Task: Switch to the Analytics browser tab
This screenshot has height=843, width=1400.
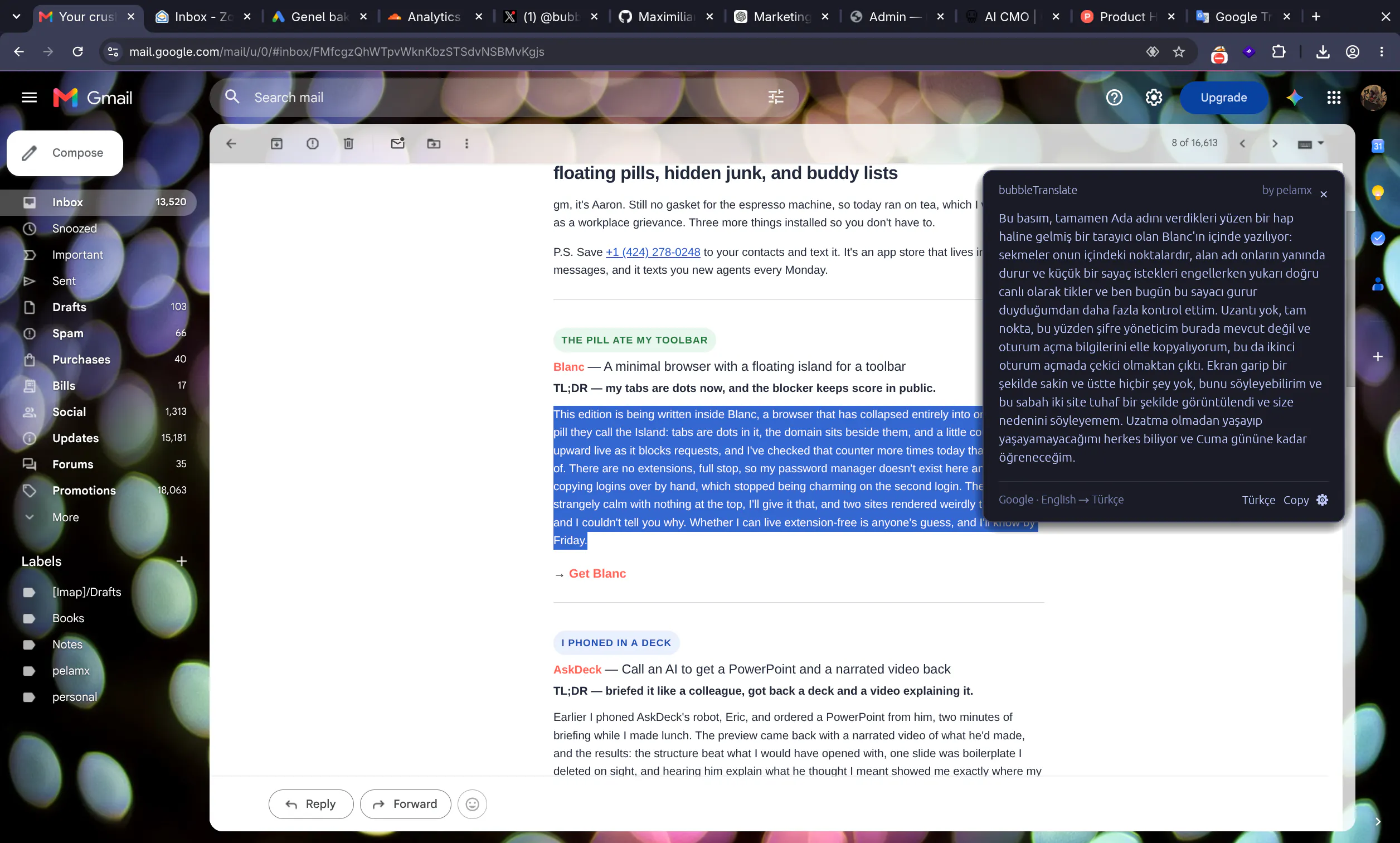Action: click(x=434, y=17)
